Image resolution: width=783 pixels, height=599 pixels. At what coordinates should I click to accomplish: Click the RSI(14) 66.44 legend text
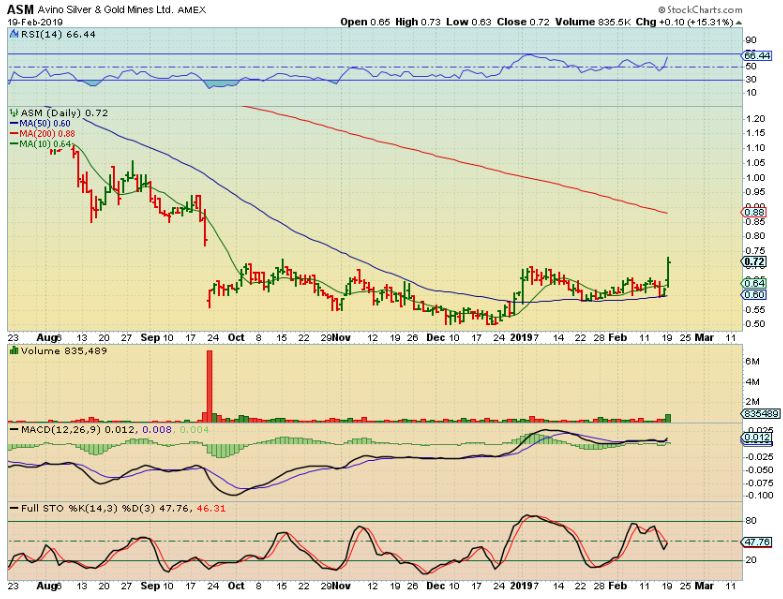[x=57, y=34]
